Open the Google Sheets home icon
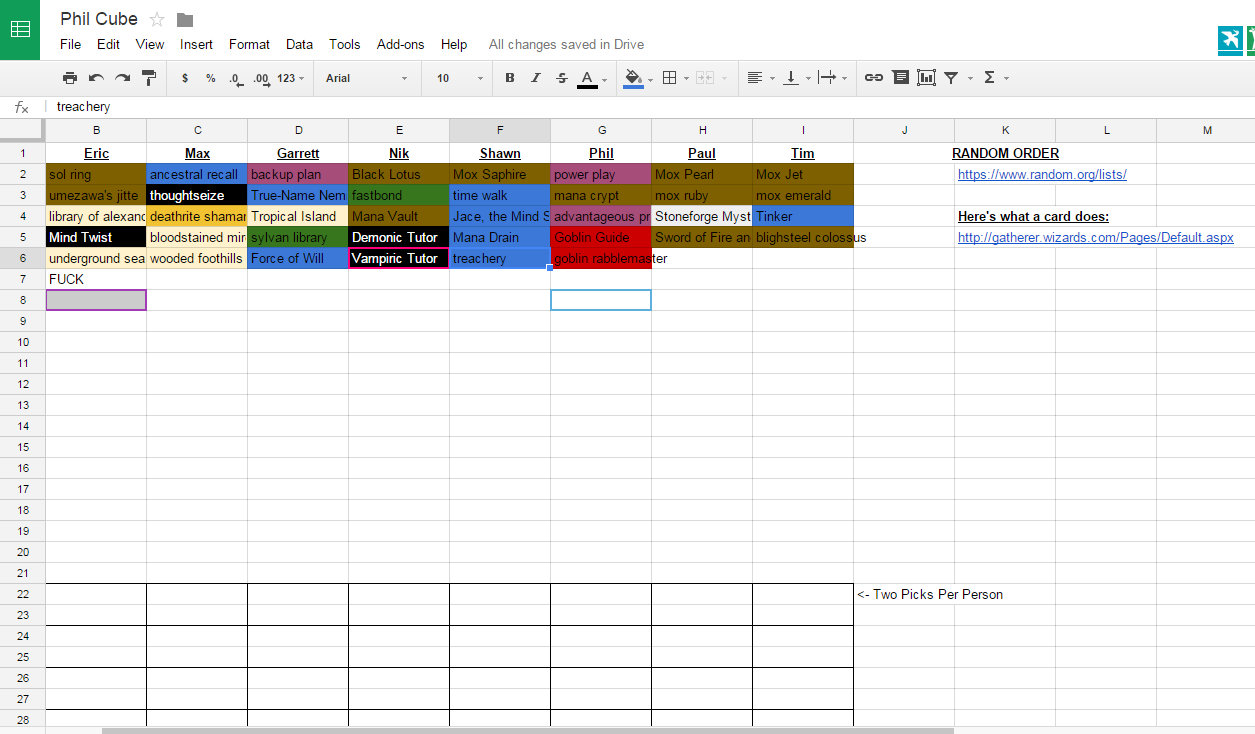 [20, 30]
